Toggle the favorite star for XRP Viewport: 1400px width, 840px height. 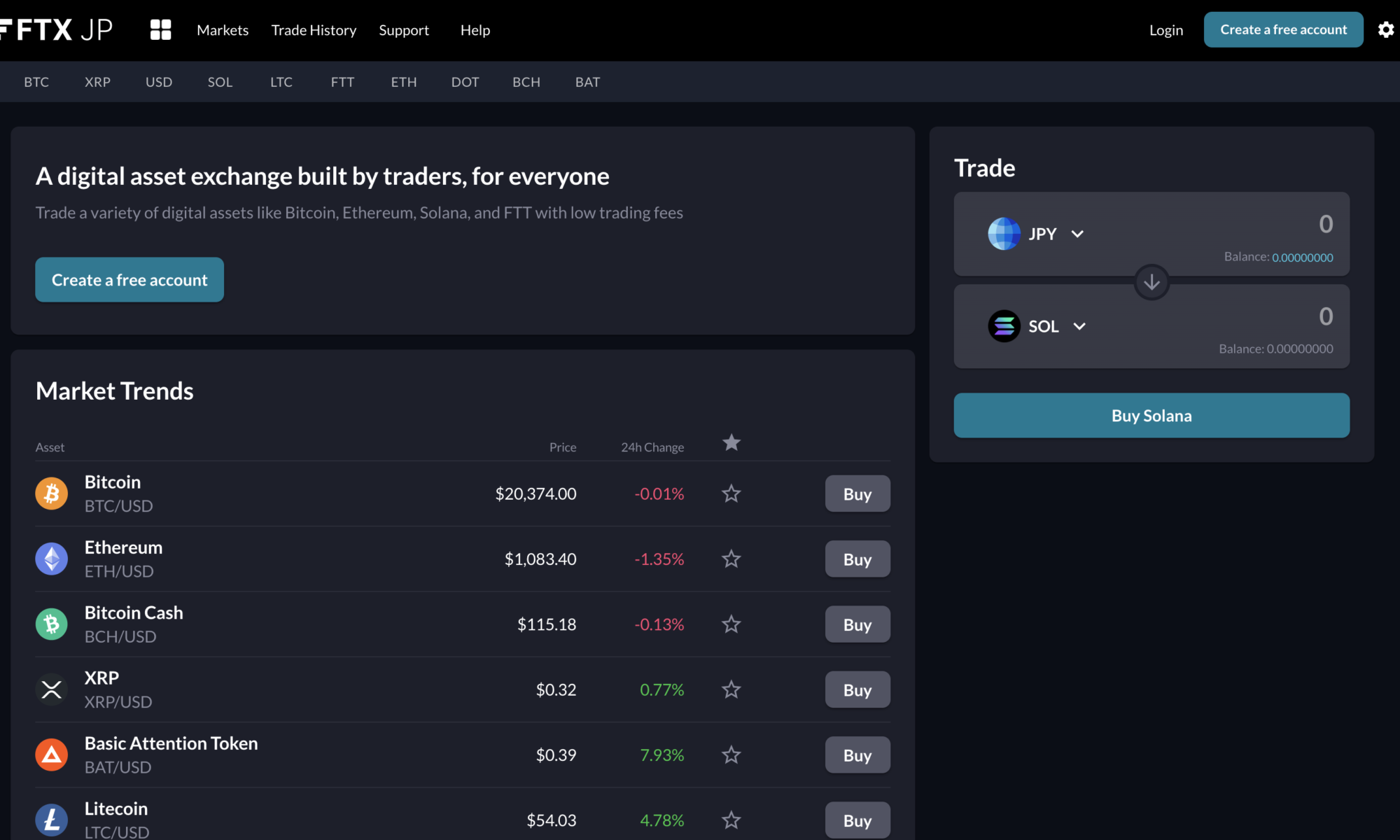731,689
